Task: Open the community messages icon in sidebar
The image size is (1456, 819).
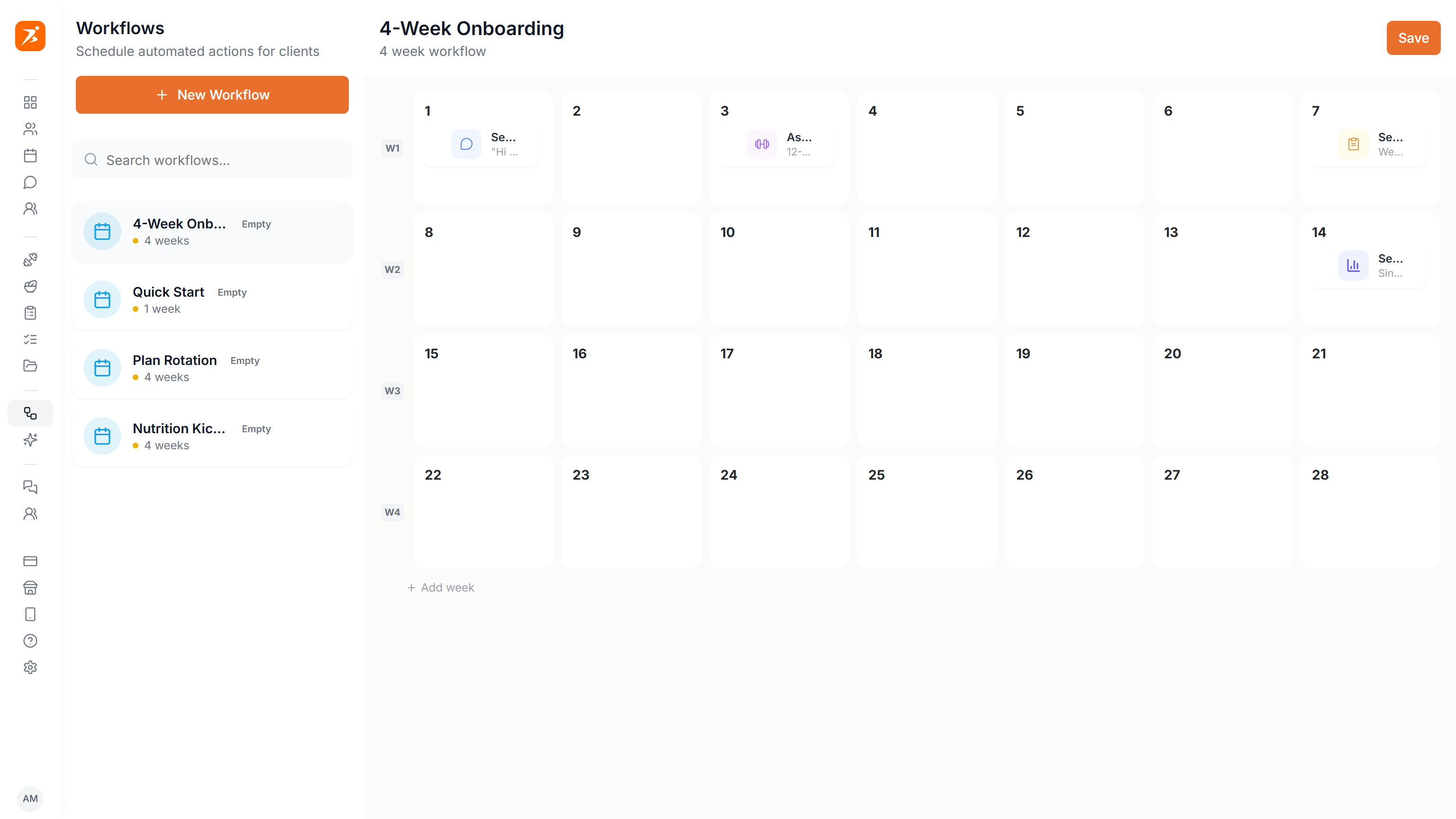Action: coord(30,487)
